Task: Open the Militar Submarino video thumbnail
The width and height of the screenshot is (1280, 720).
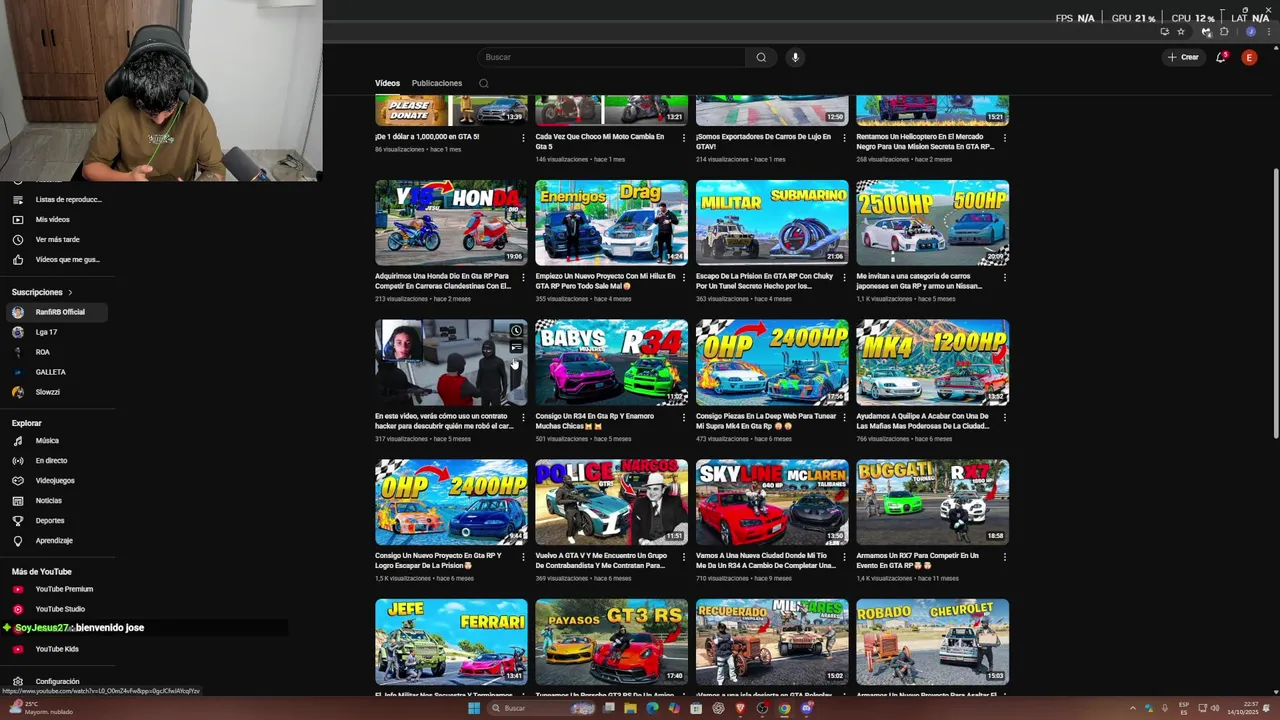Action: point(772,223)
